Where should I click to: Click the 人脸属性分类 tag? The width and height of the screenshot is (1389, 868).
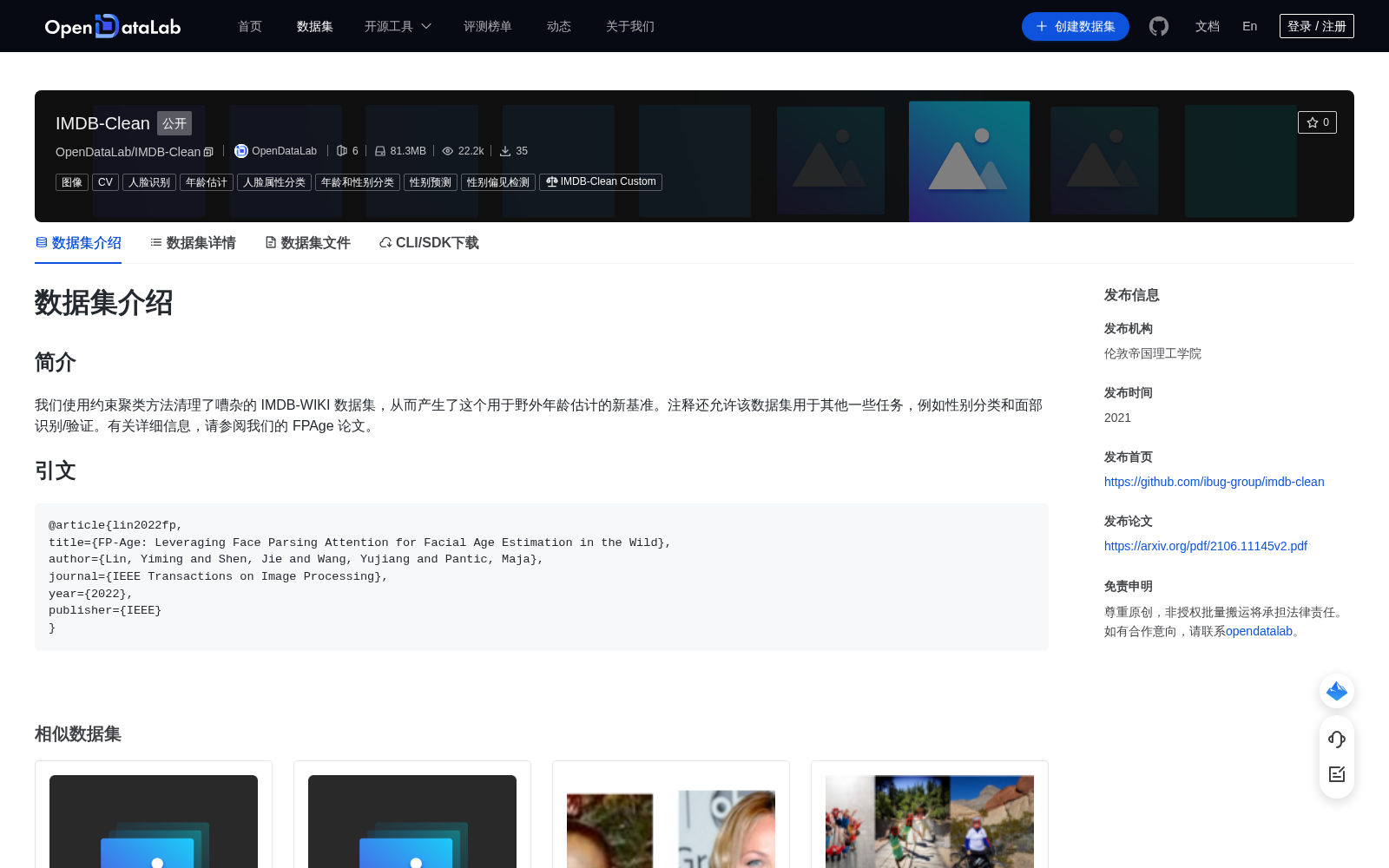point(274,182)
